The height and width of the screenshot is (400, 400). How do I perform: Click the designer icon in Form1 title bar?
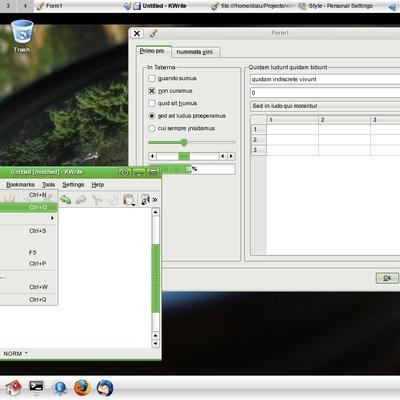tap(153, 33)
